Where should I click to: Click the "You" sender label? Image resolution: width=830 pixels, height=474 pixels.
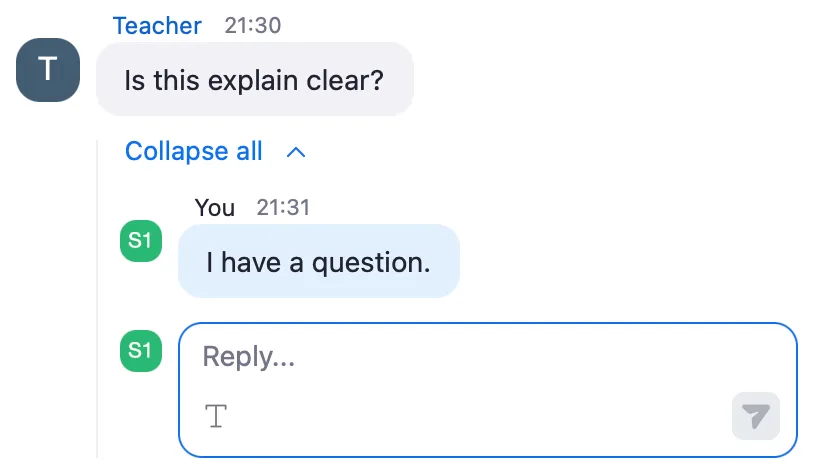(x=215, y=208)
